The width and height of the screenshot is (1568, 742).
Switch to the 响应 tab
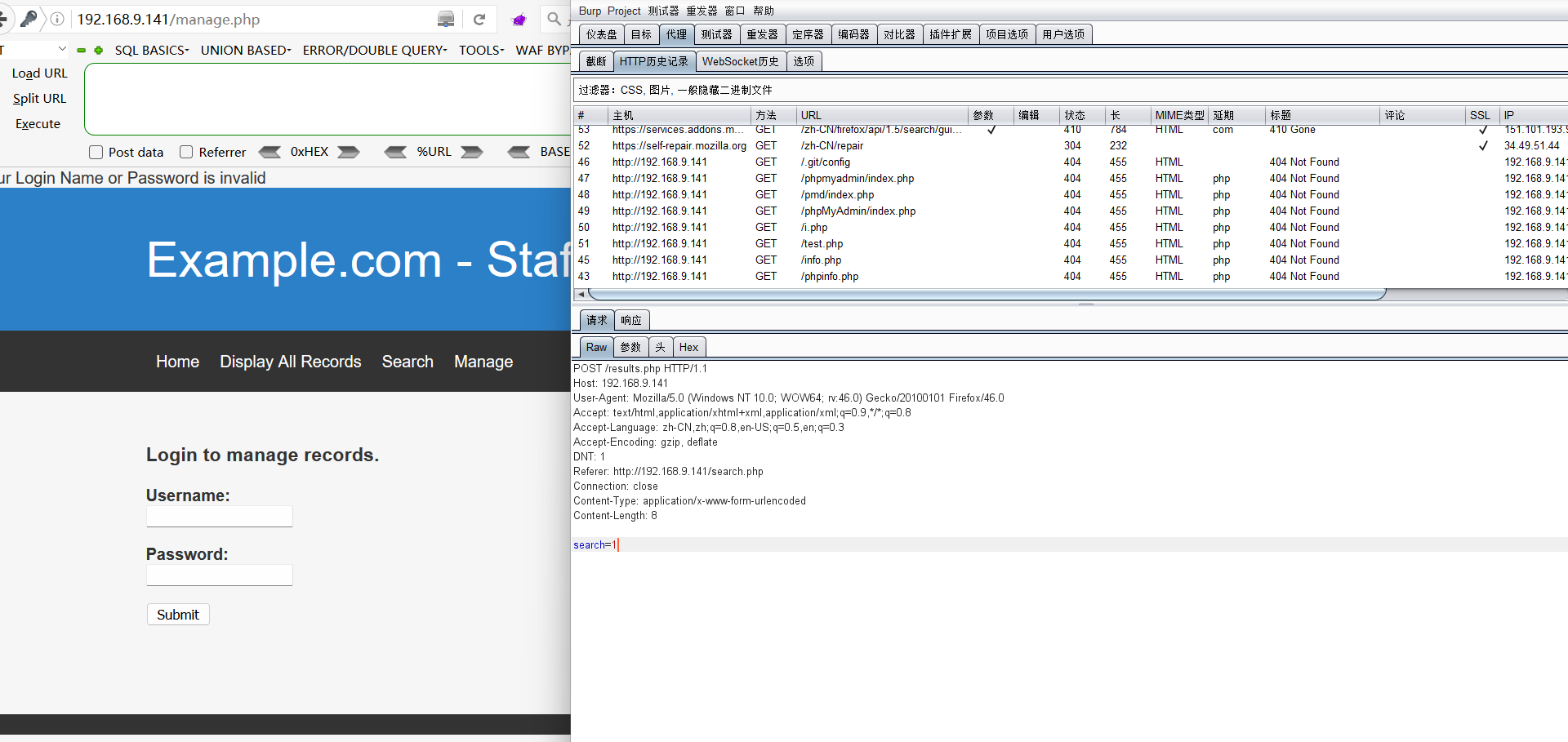coord(631,320)
